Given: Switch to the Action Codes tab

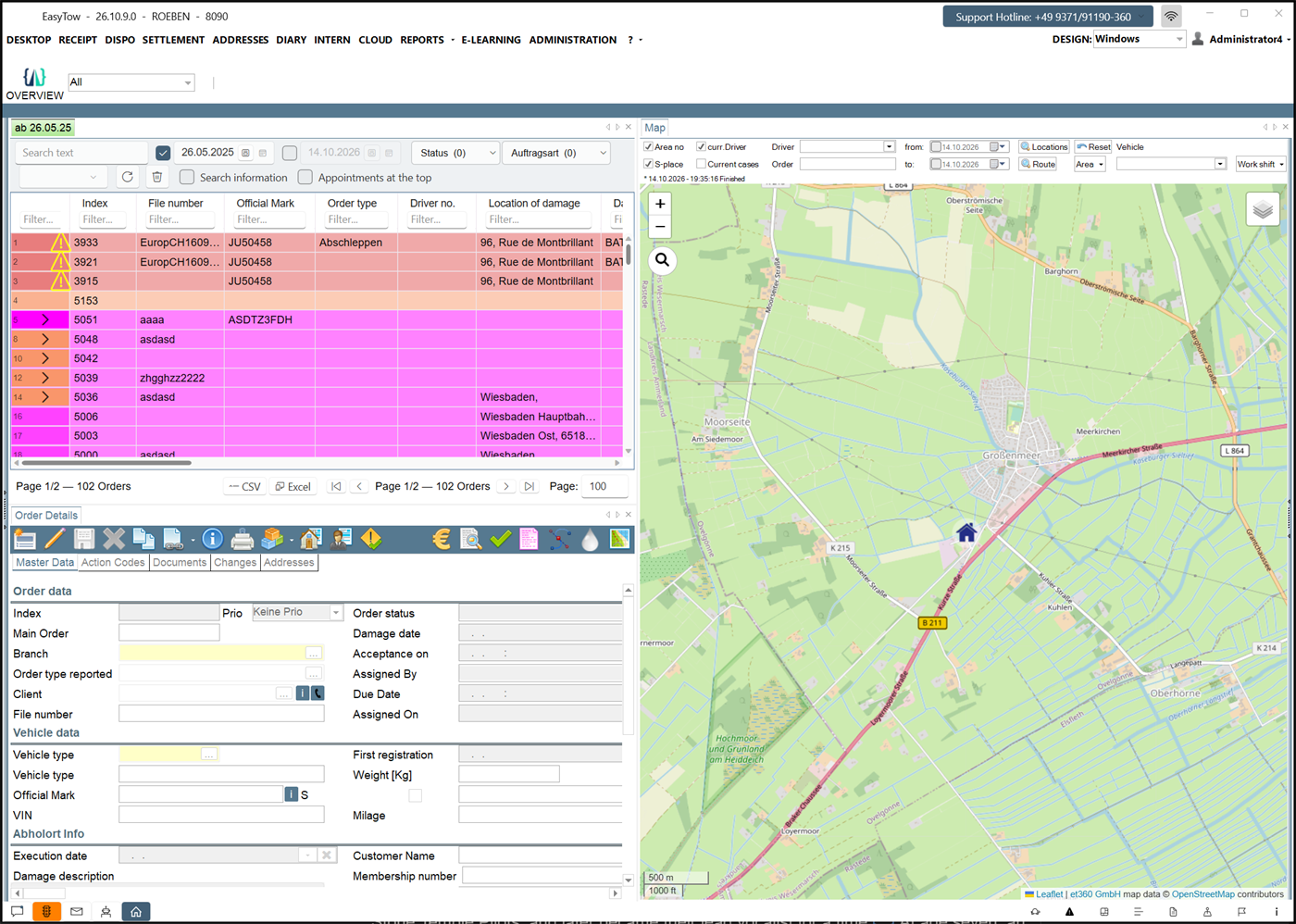Looking at the screenshot, I should (113, 562).
